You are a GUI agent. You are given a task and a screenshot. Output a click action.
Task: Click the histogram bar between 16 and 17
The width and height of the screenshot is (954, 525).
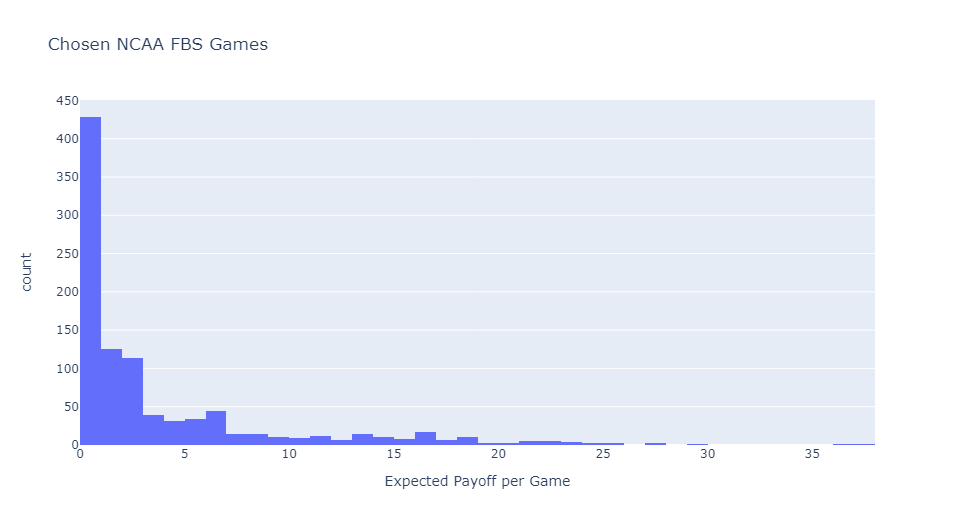click(425, 438)
